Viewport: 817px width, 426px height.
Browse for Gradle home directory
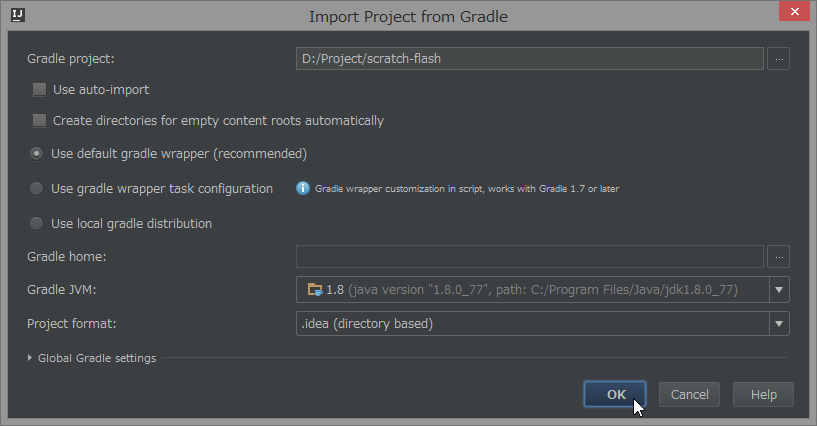click(x=779, y=257)
